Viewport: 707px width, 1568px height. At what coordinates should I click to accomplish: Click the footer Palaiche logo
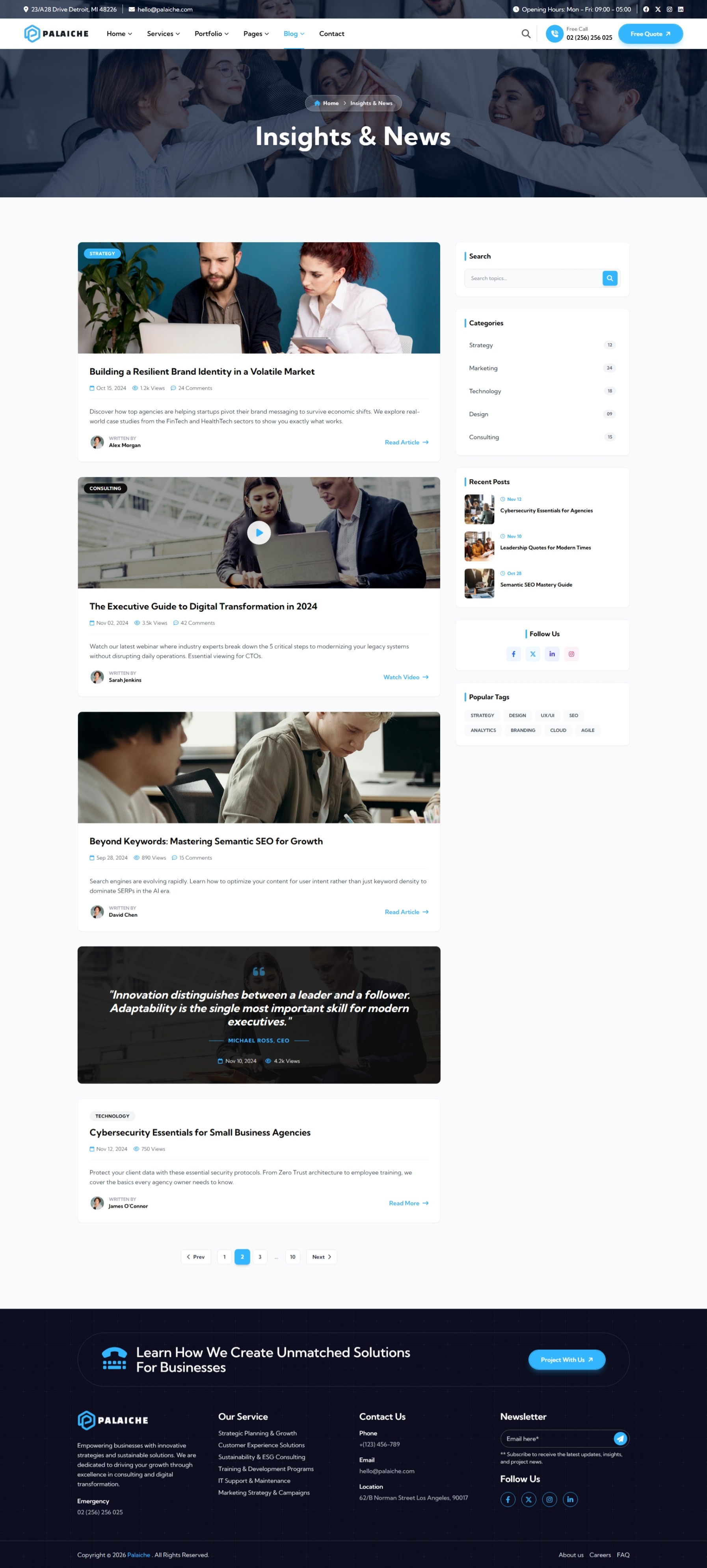tap(113, 1420)
